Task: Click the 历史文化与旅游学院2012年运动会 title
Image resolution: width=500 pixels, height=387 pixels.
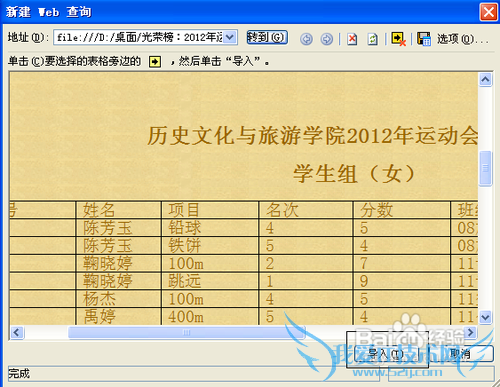Action: (x=313, y=136)
